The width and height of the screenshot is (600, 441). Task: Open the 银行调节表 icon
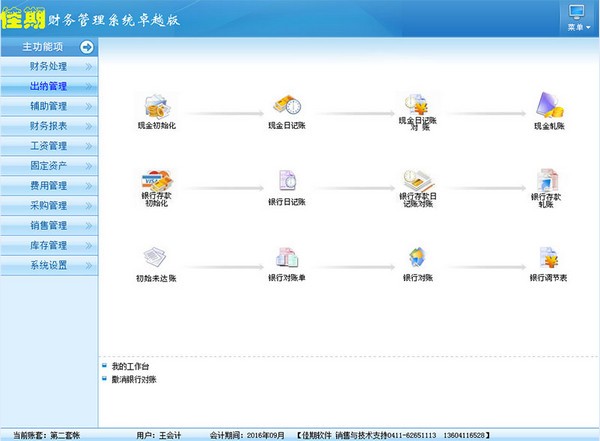click(x=549, y=257)
